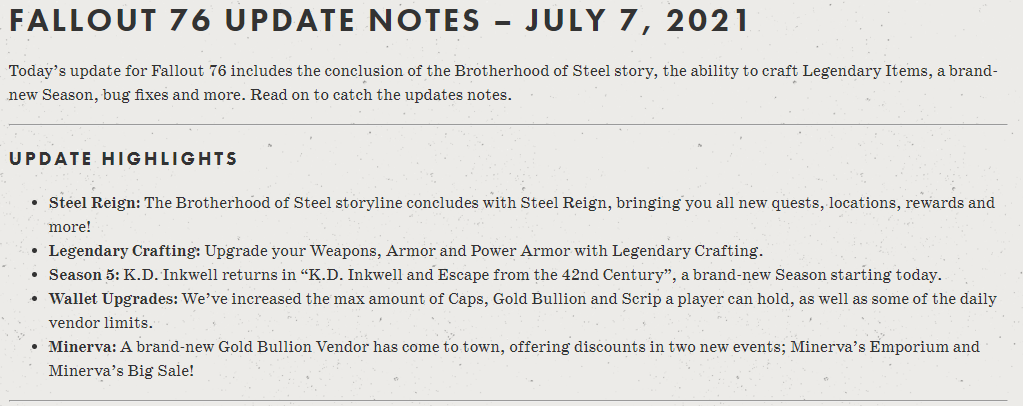The width and height of the screenshot is (1023, 406).
Task: Click the bullet before Legendary Crafting
Action: point(34,251)
